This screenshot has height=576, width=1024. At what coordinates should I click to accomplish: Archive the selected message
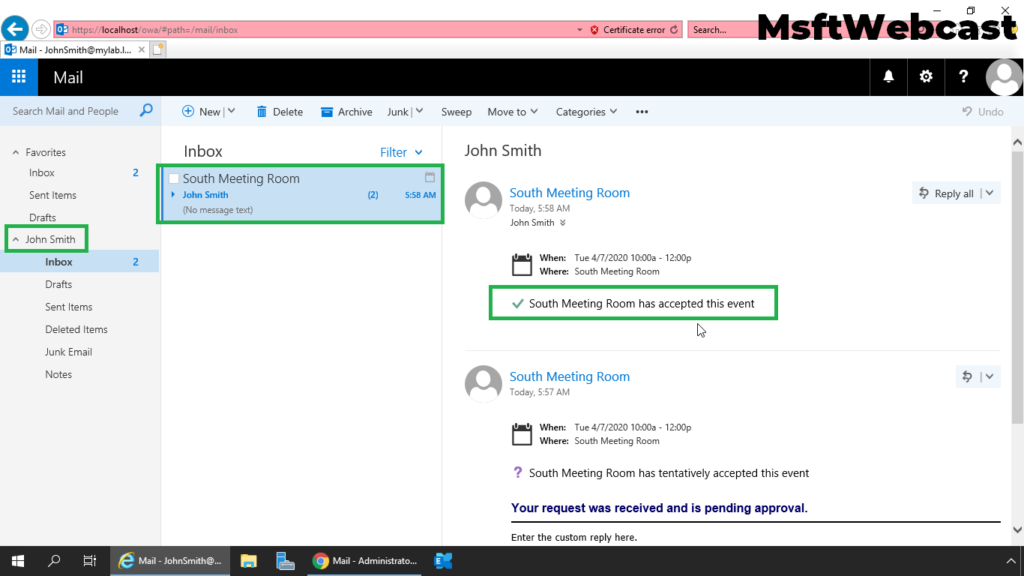(x=346, y=112)
